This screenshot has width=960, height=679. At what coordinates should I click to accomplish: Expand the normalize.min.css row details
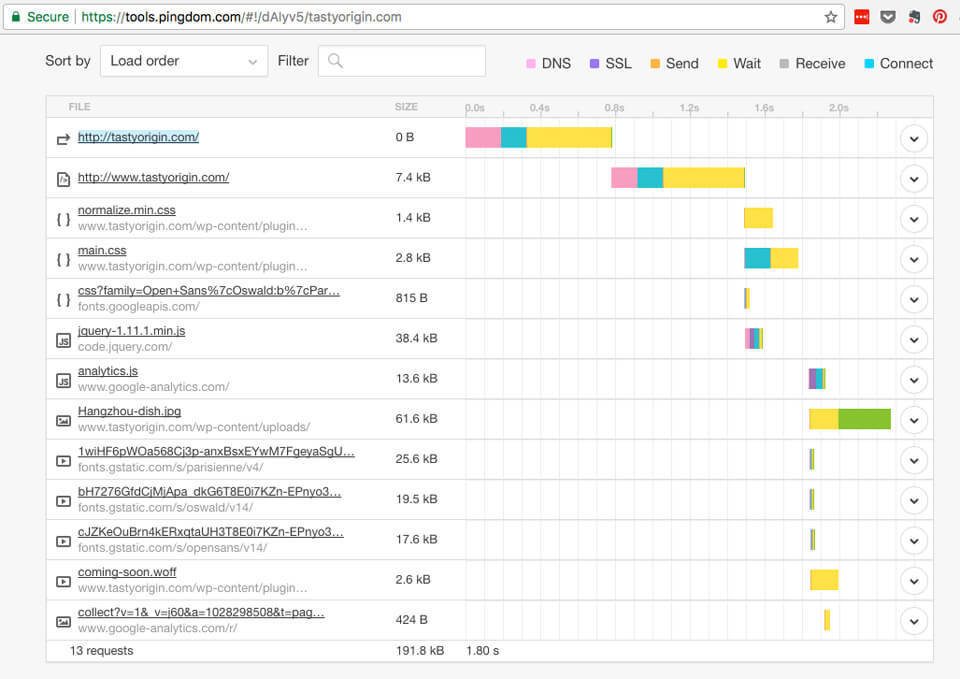913,219
